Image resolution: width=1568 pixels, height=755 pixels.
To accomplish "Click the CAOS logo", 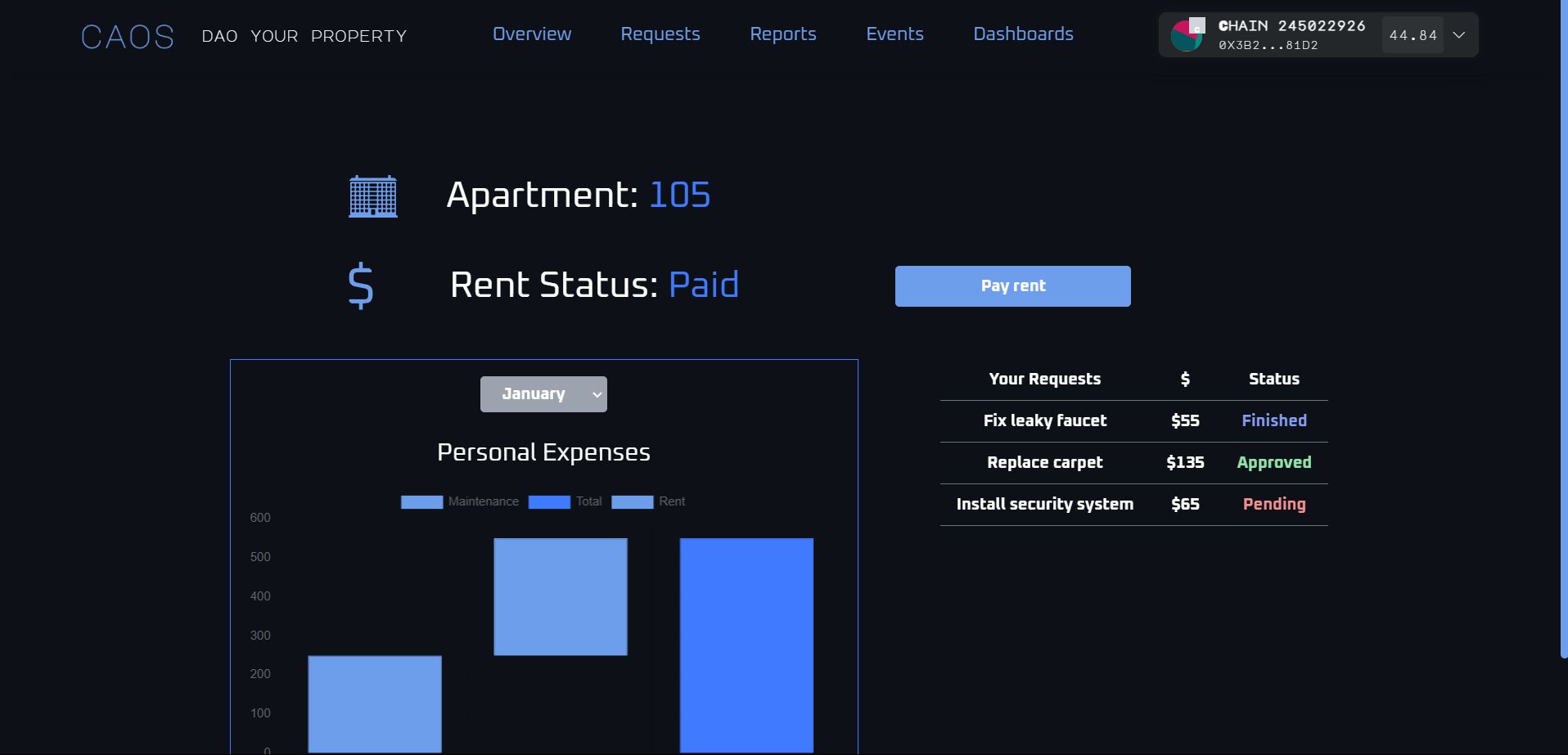I will click(x=128, y=36).
